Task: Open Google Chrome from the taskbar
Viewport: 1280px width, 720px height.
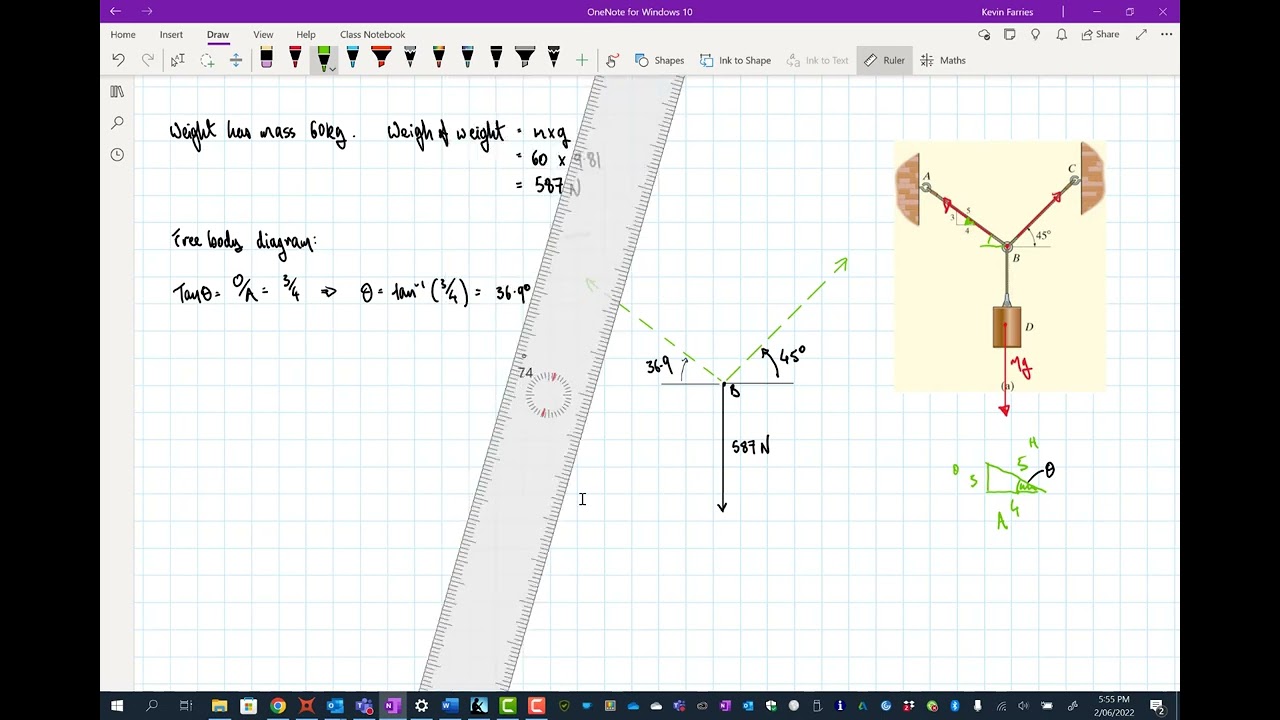Action: (x=277, y=706)
